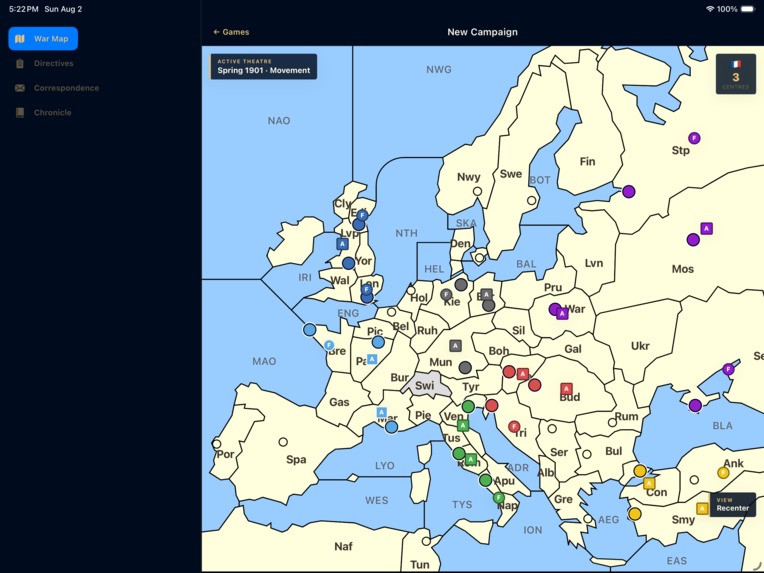This screenshot has width=764, height=573.
Task: Click the Lvn province label
Action: (593, 263)
